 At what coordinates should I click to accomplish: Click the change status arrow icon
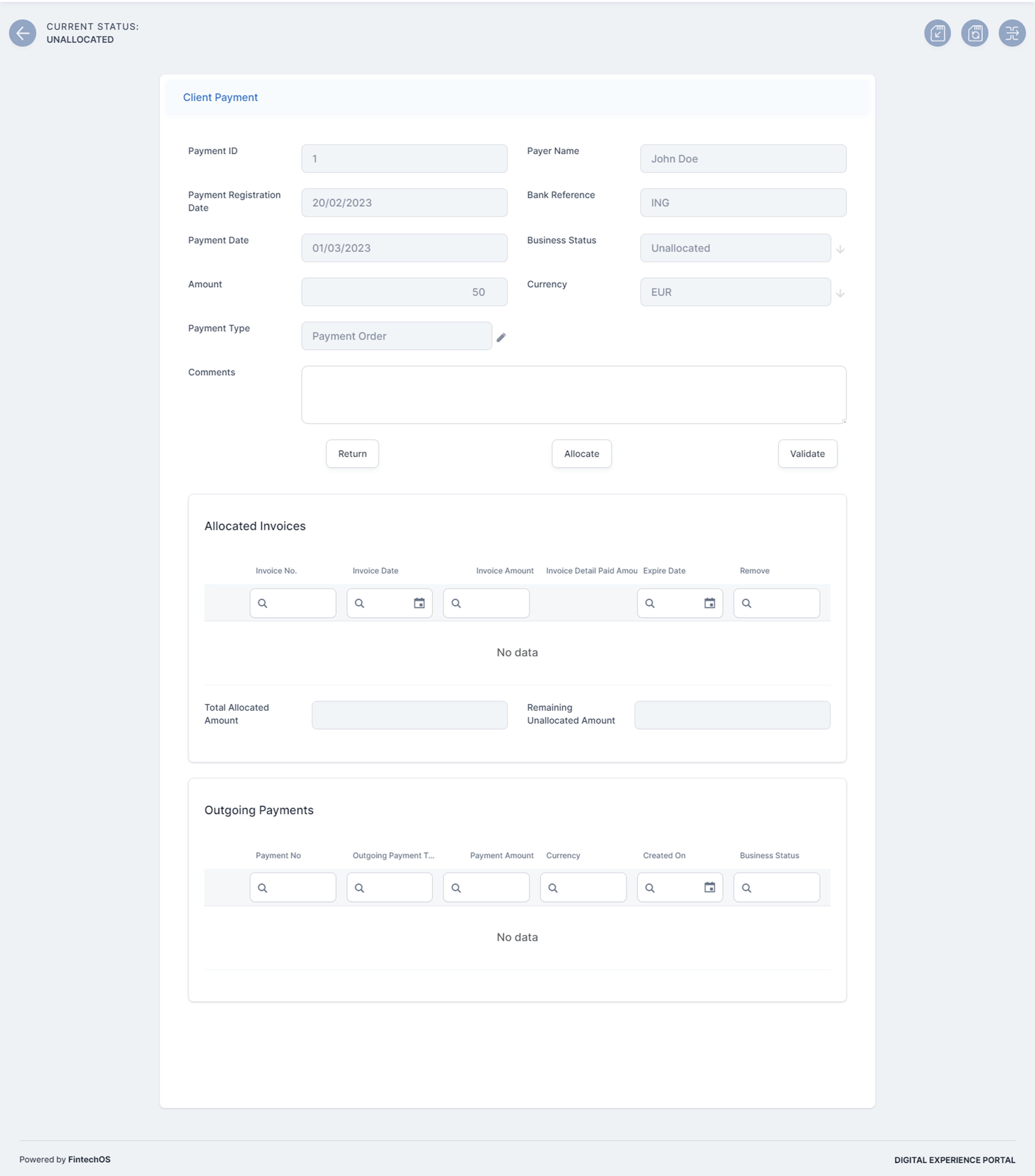pyautogui.click(x=1012, y=33)
